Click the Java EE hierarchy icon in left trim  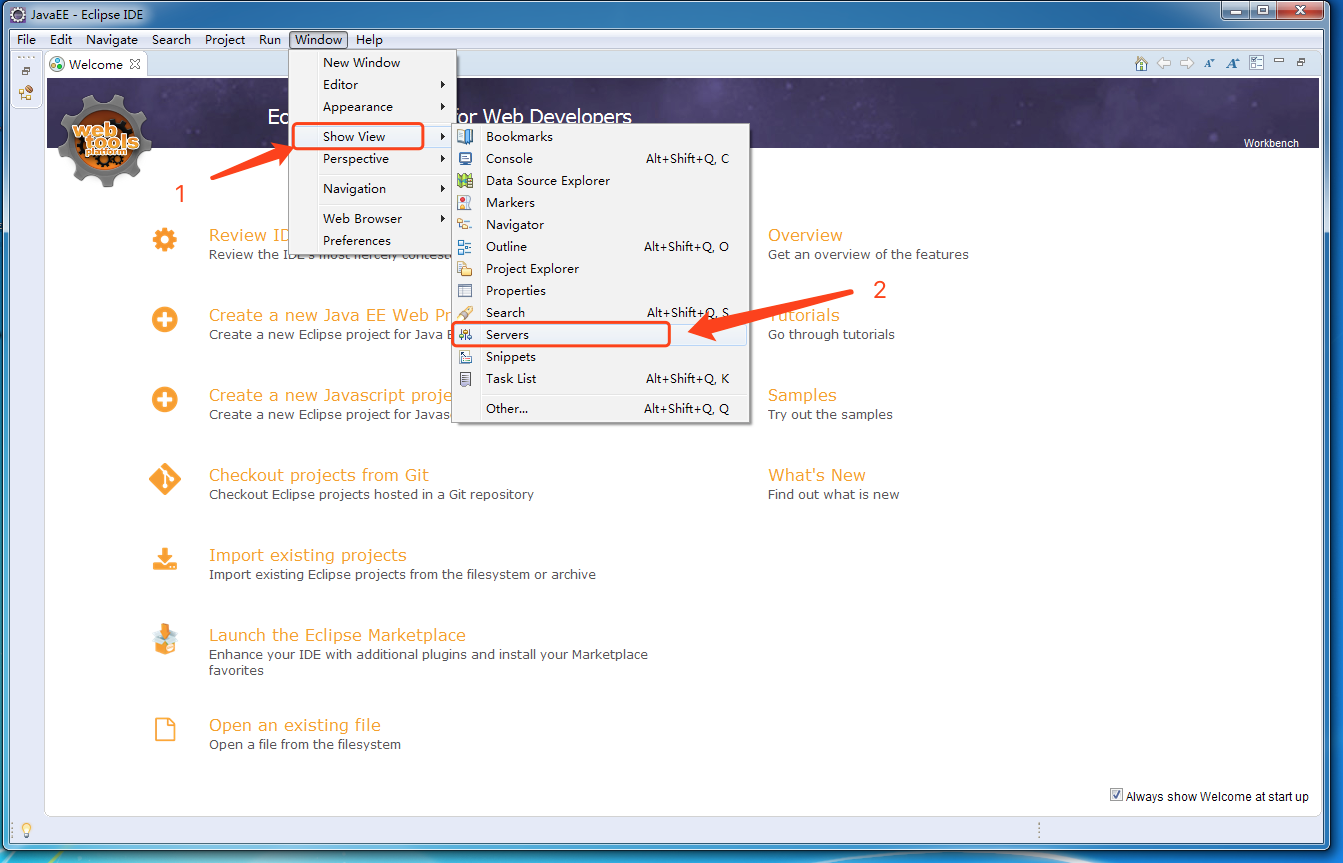coord(26,93)
